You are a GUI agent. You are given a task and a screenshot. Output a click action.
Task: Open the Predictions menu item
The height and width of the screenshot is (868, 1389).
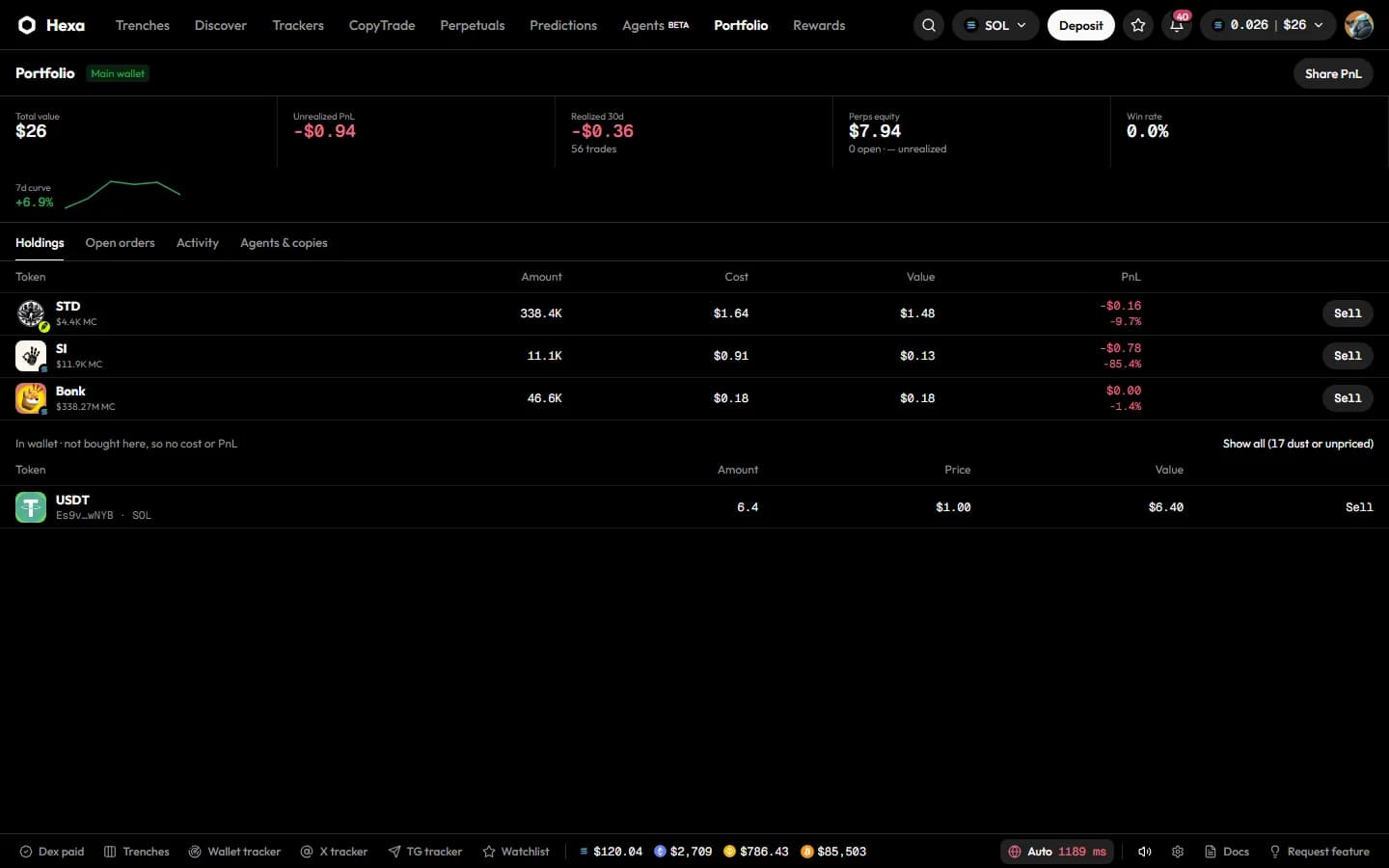pos(563,25)
